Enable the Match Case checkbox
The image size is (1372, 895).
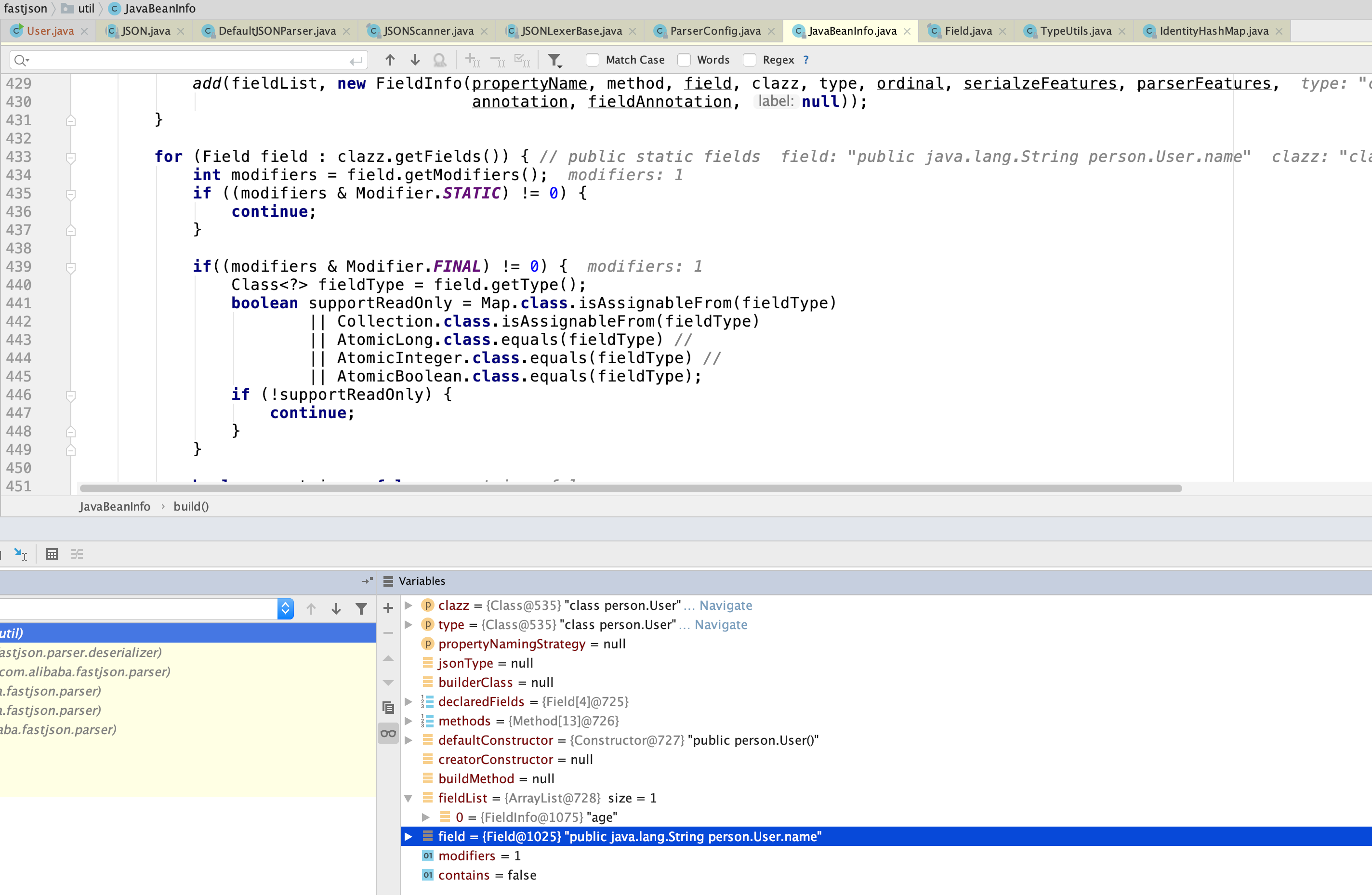(x=592, y=60)
